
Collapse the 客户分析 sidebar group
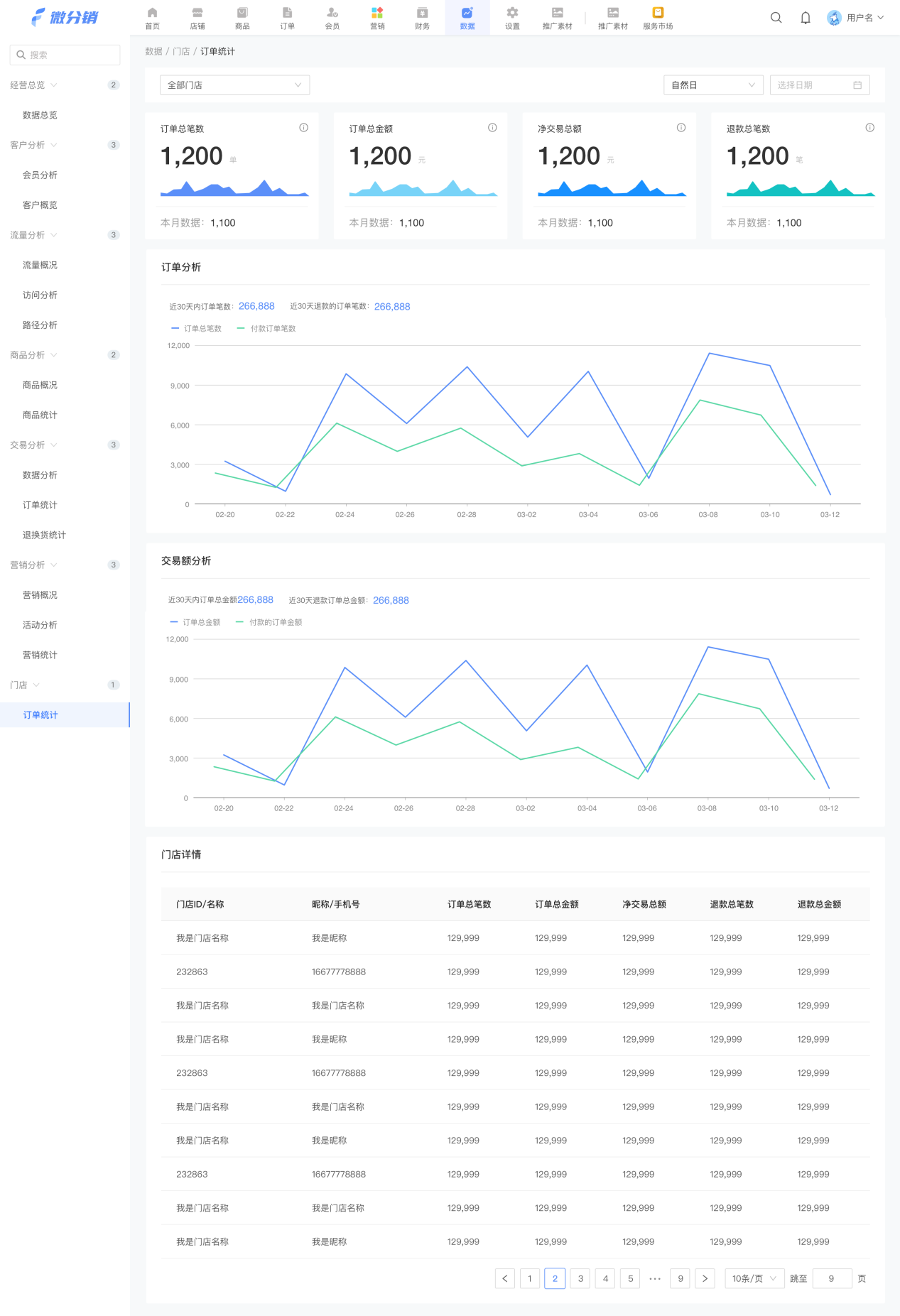(33, 145)
